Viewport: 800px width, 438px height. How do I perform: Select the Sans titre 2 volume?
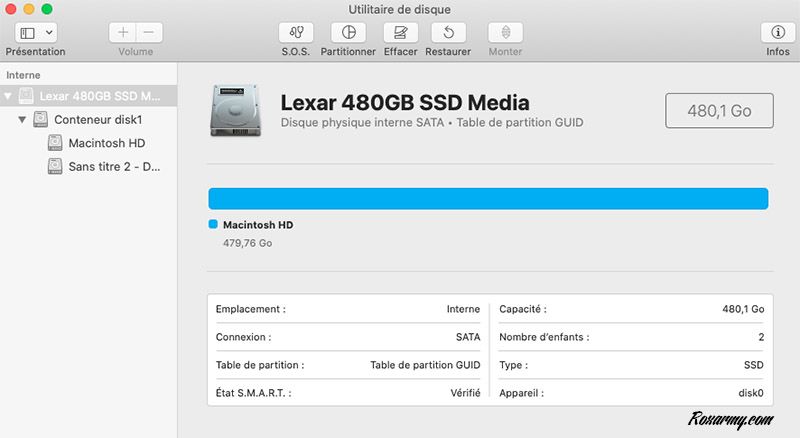113,167
